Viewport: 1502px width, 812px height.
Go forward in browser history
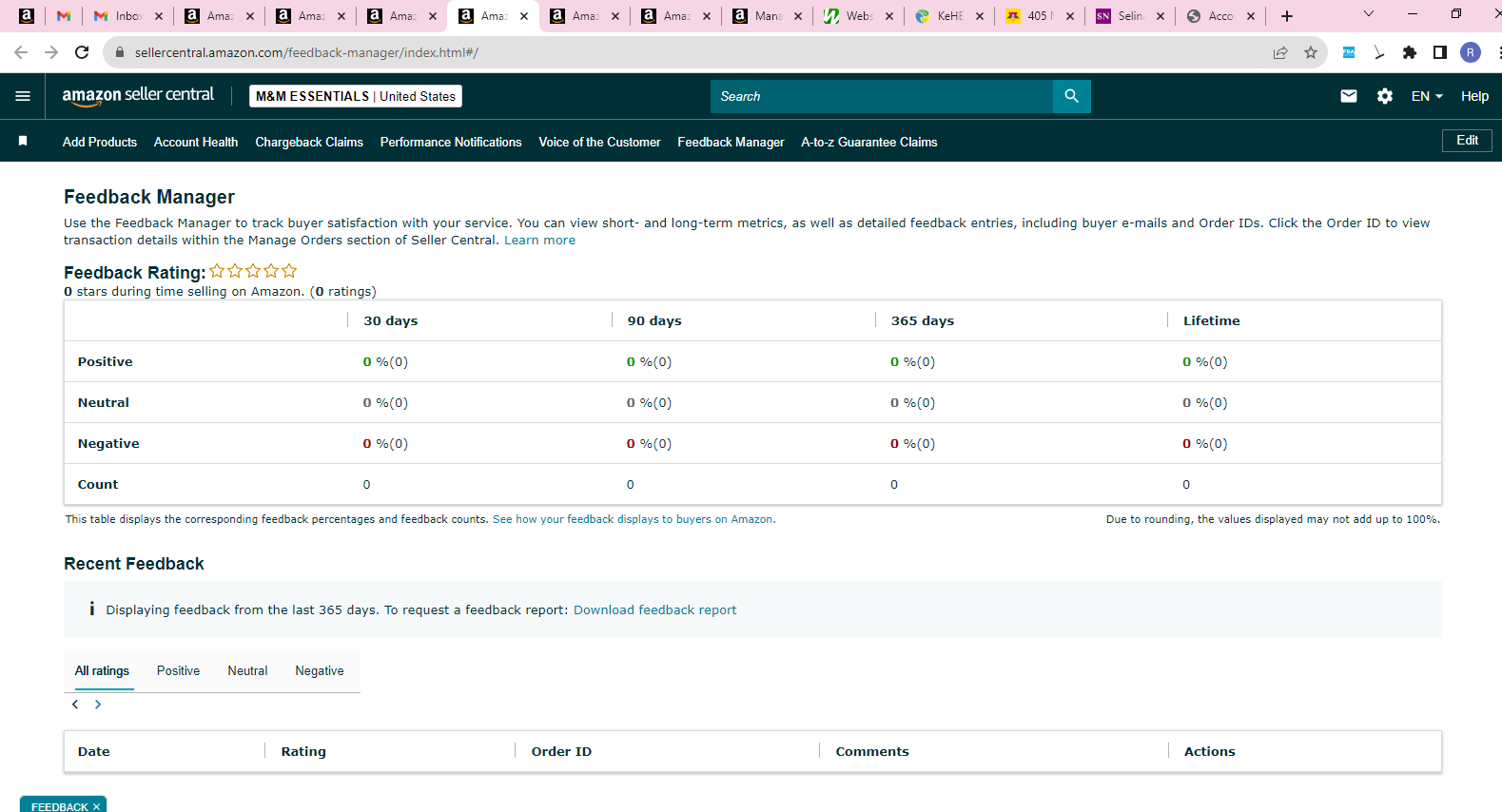tap(51, 52)
